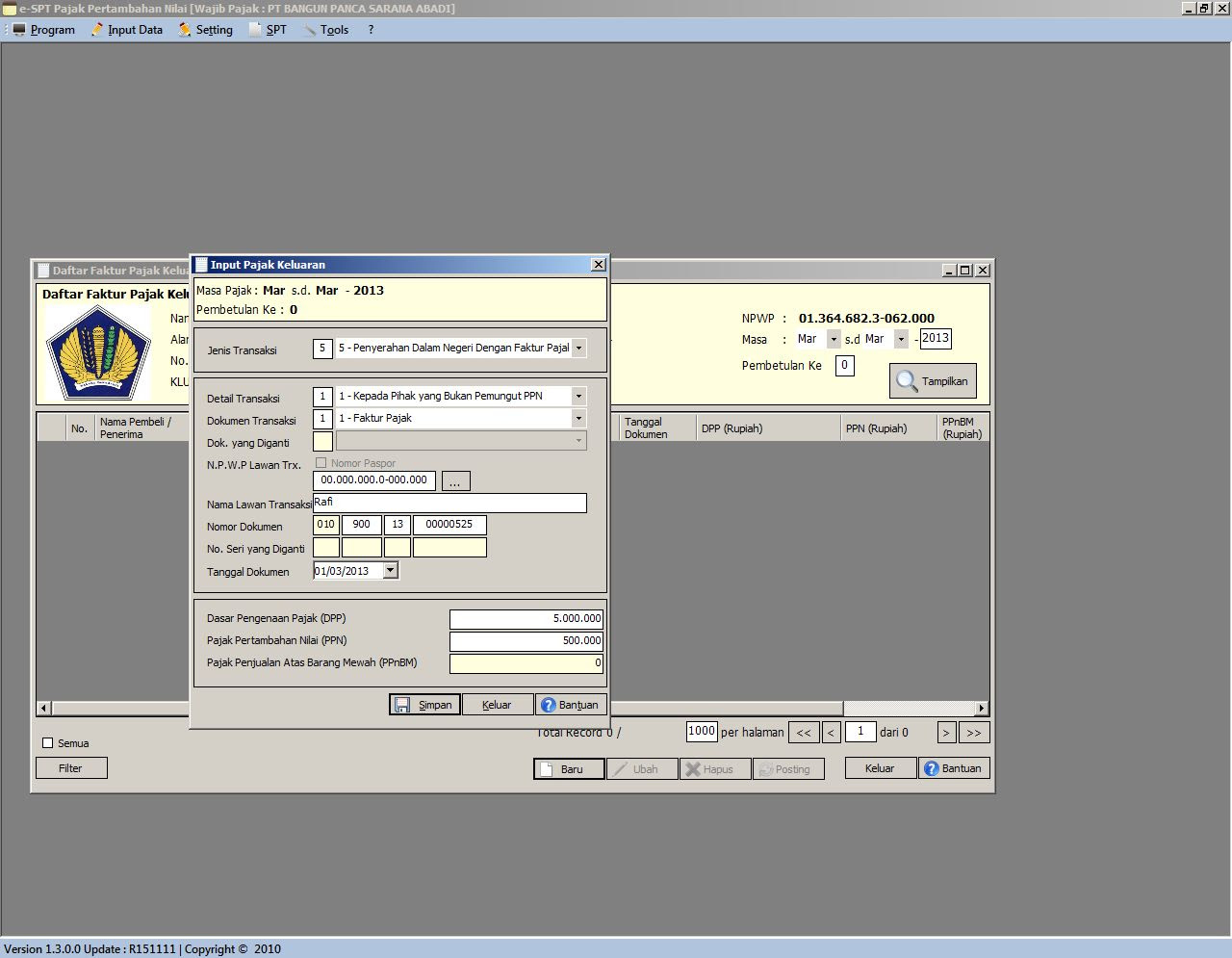Click the Nomor Dokumen 13 field
Viewport: 1232px width, 958px height.
398,525
